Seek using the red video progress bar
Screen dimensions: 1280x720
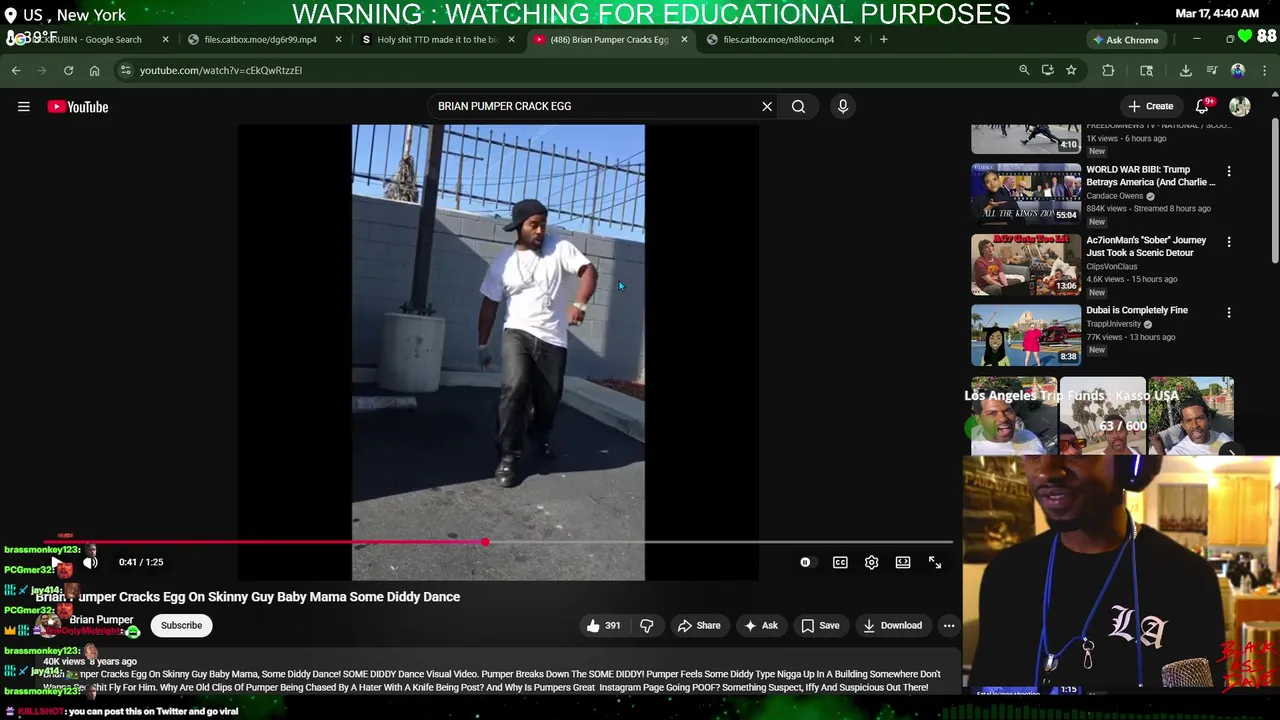498,542
